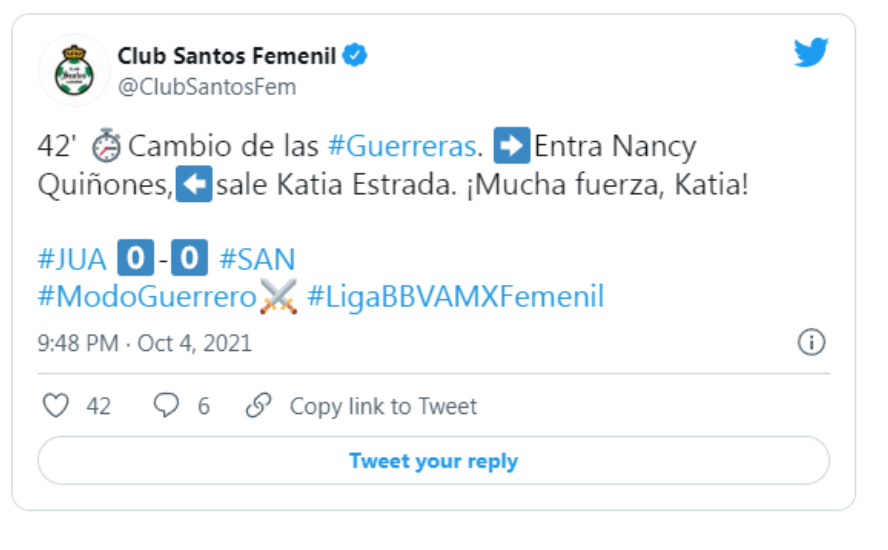Click the Twitter bird logo
The image size is (888, 550).
810,52
